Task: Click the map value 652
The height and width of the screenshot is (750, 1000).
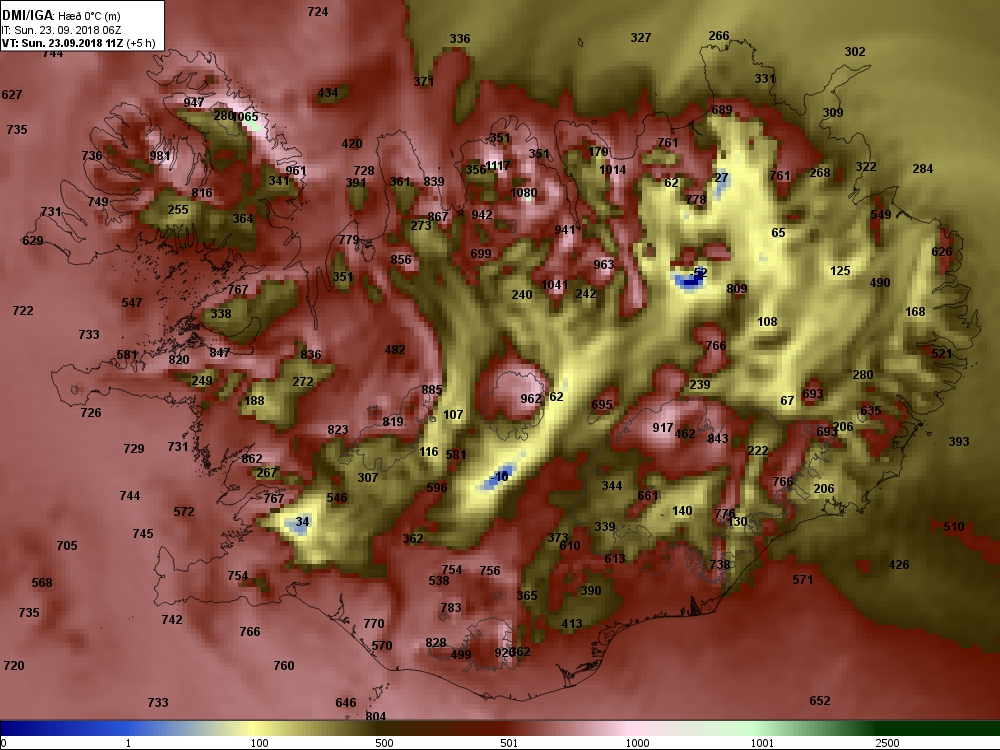Action: click(x=820, y=701)
